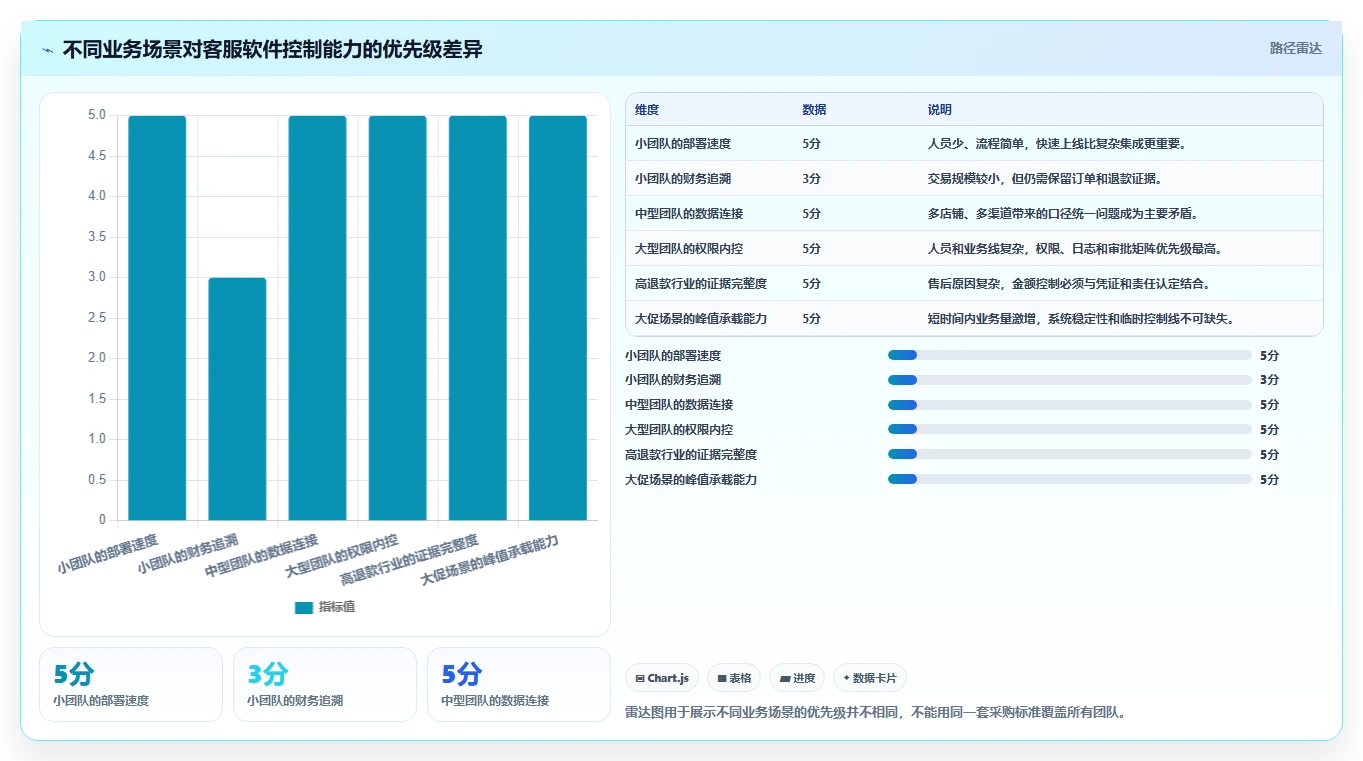Select table cell 高退款行业的证据完整度
Viewport: 1363px width, 761px height.
[x=701, y=284]
